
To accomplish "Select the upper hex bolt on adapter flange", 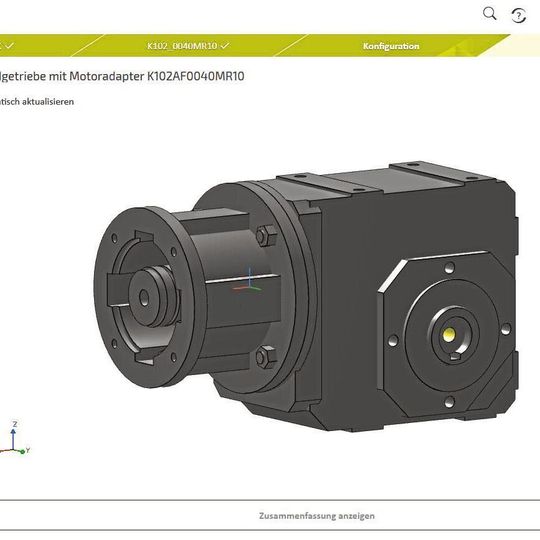I will [266, 235].
